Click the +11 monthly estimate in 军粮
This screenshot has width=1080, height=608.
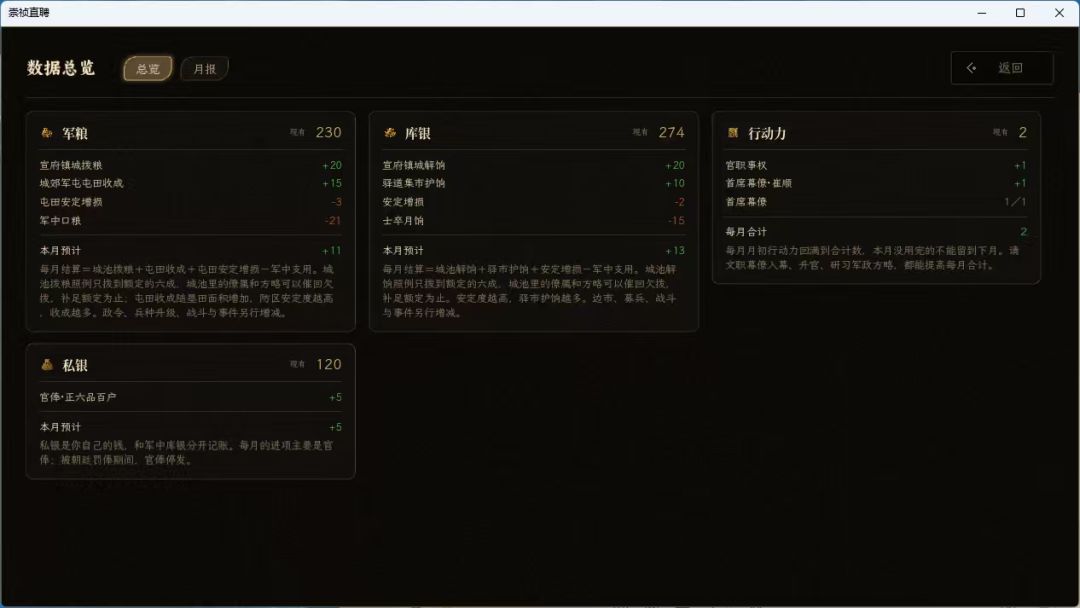[331, 251]
